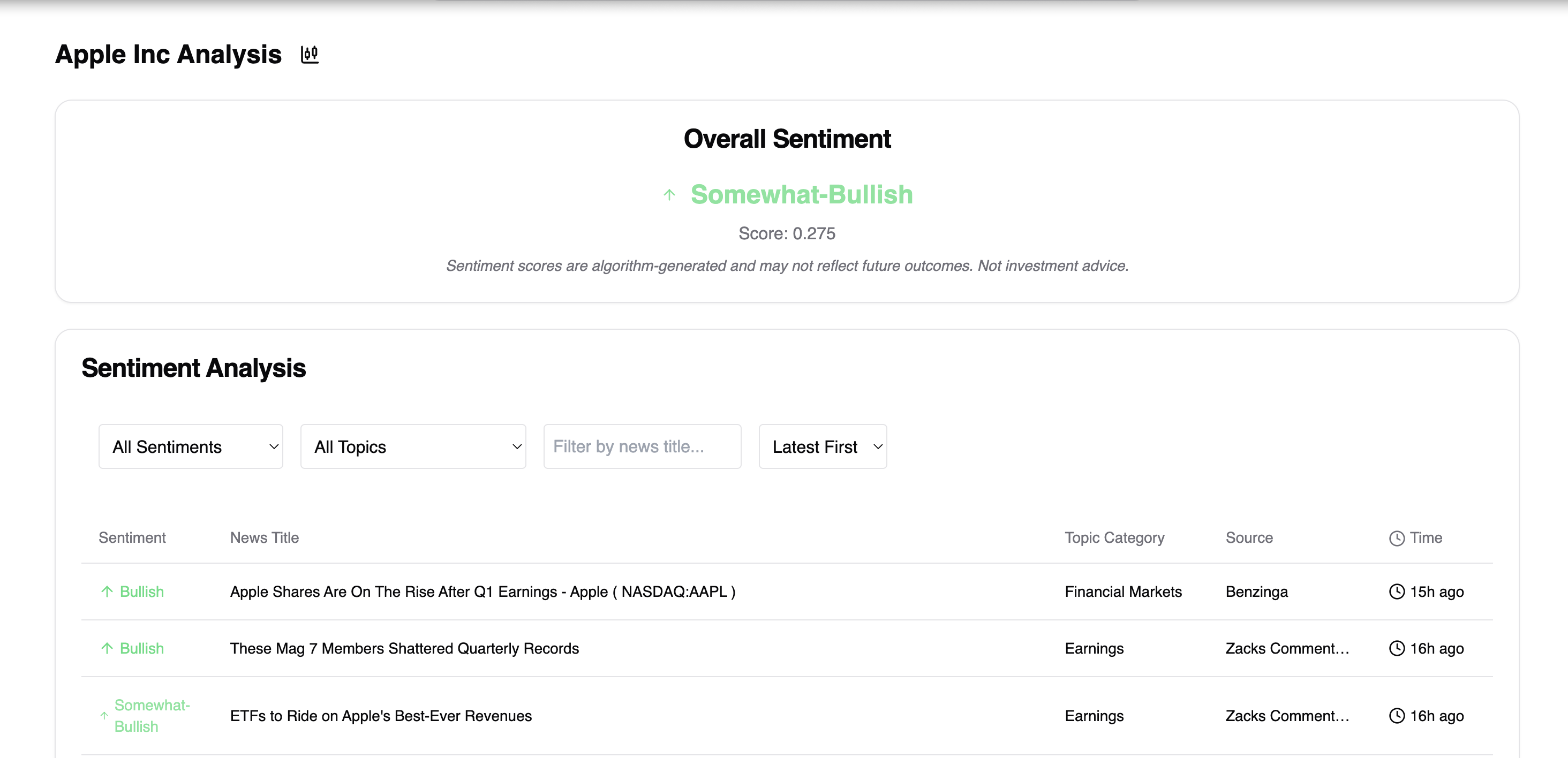Screen dimensions: 1568x758
Task: Open These Mag 7 Members Shattered article
Action: pos(404,648)
